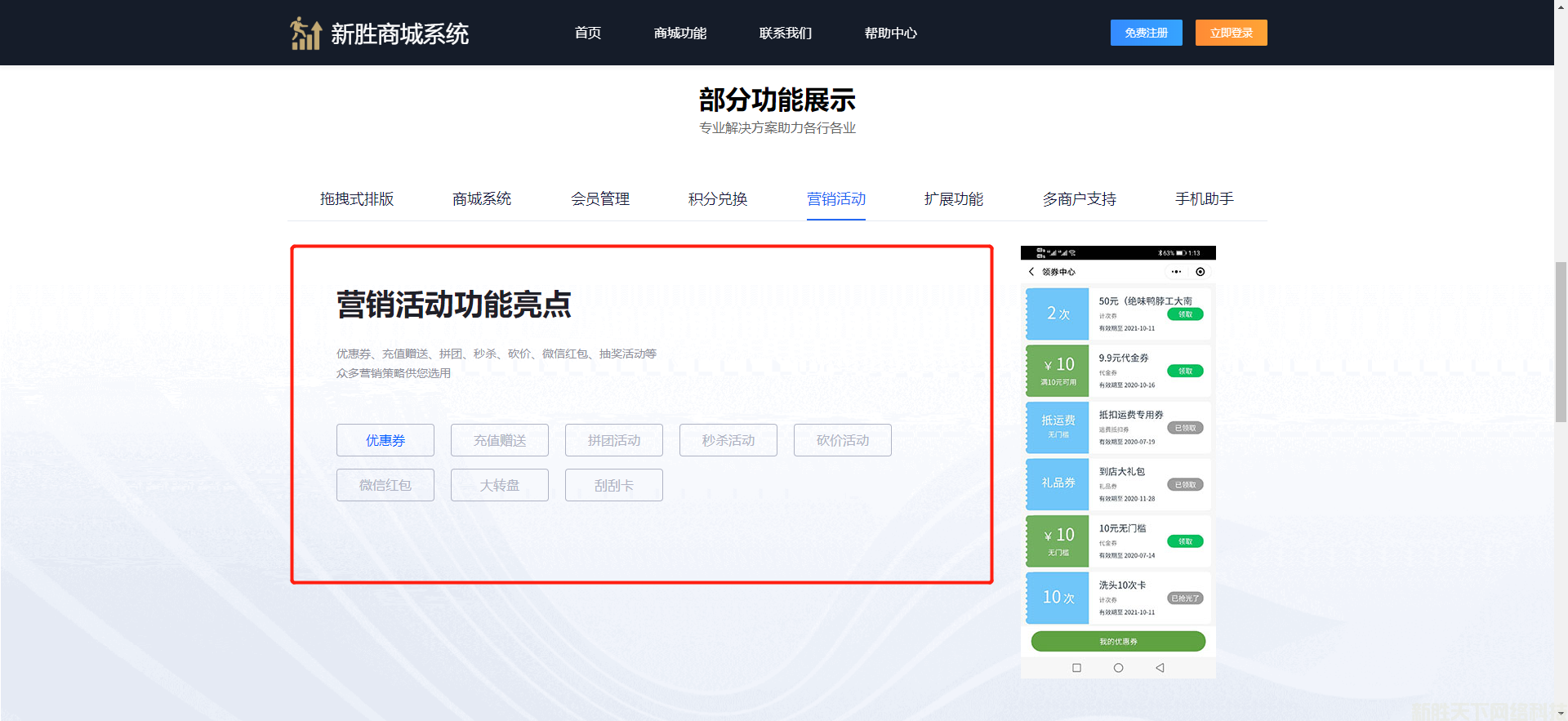Tap the three-dot menu in phone header

[1176, 272]
